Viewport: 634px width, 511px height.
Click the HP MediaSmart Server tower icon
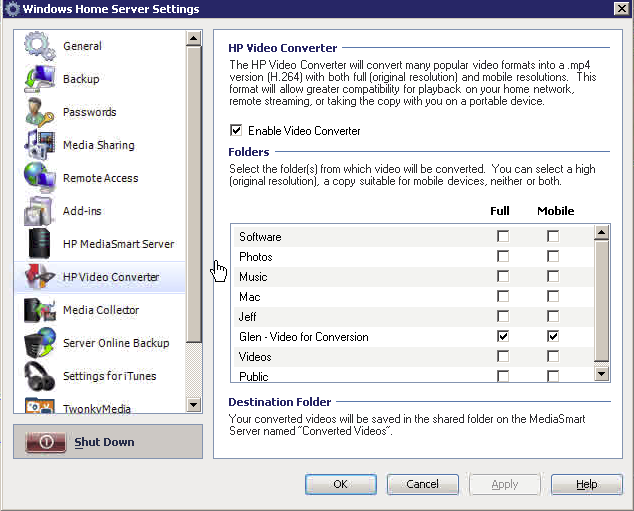(x=39, y=244)
